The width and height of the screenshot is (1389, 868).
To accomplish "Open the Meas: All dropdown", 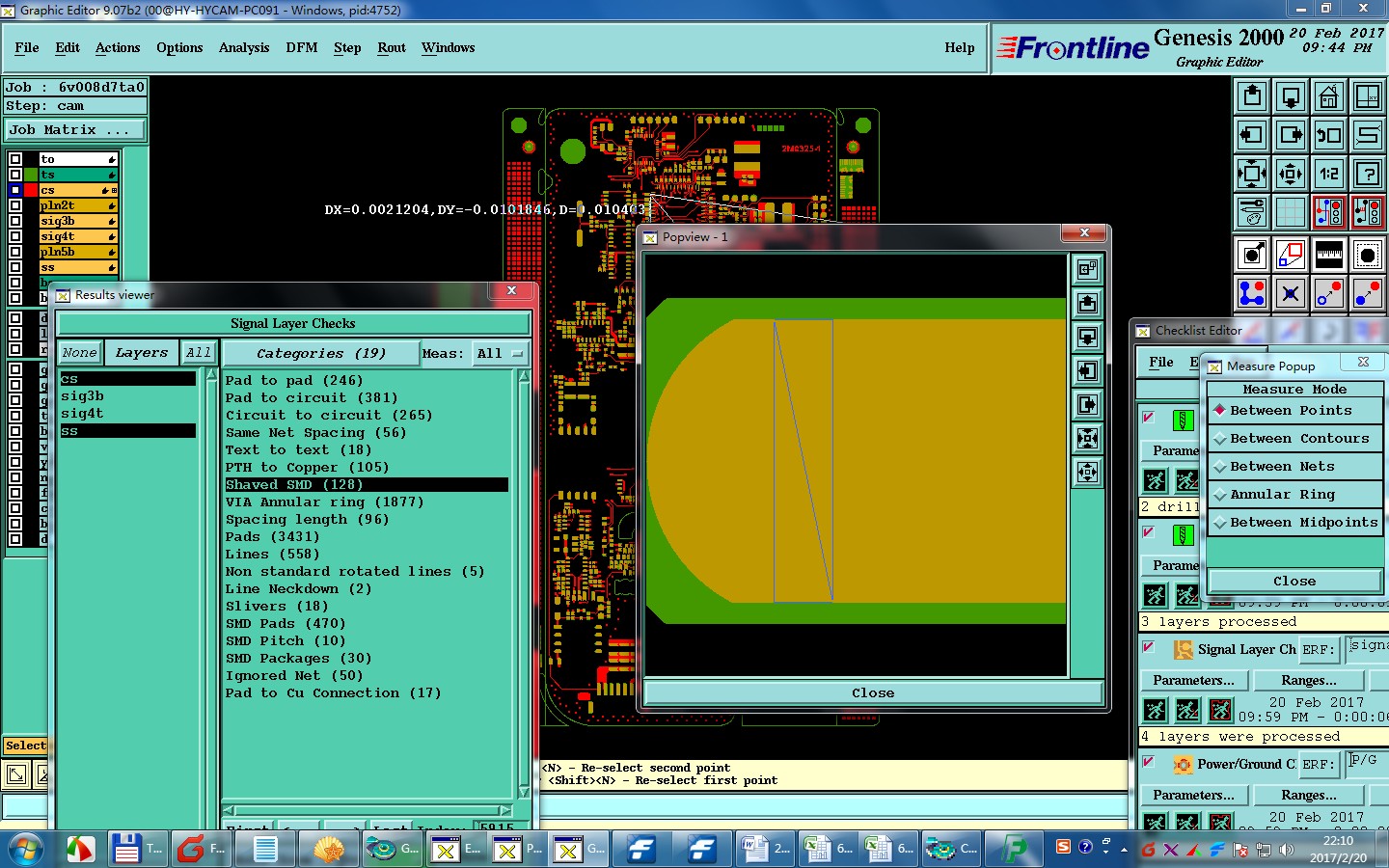I will point(500,354).
